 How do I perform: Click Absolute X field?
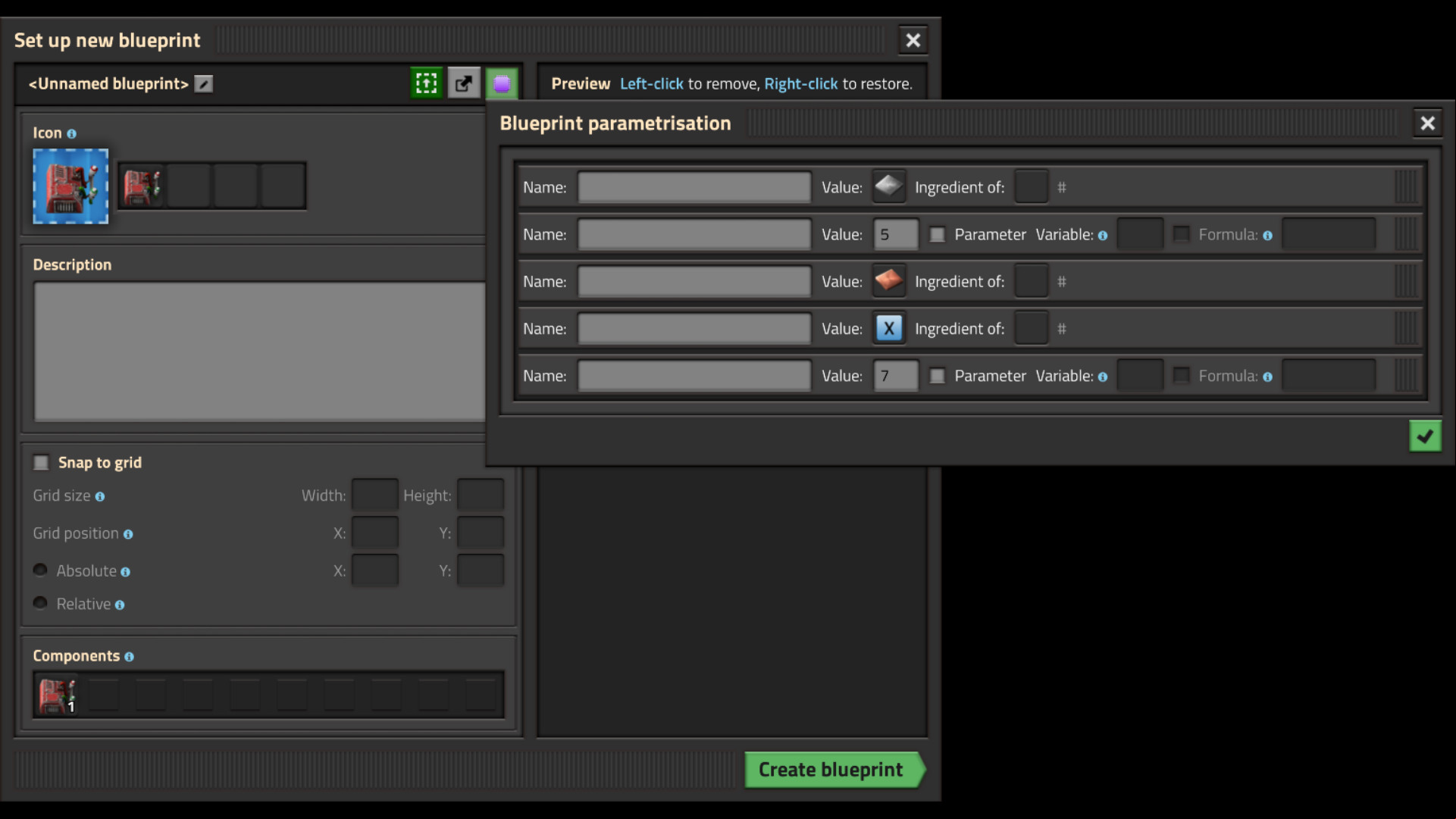(x=374, y=570)
